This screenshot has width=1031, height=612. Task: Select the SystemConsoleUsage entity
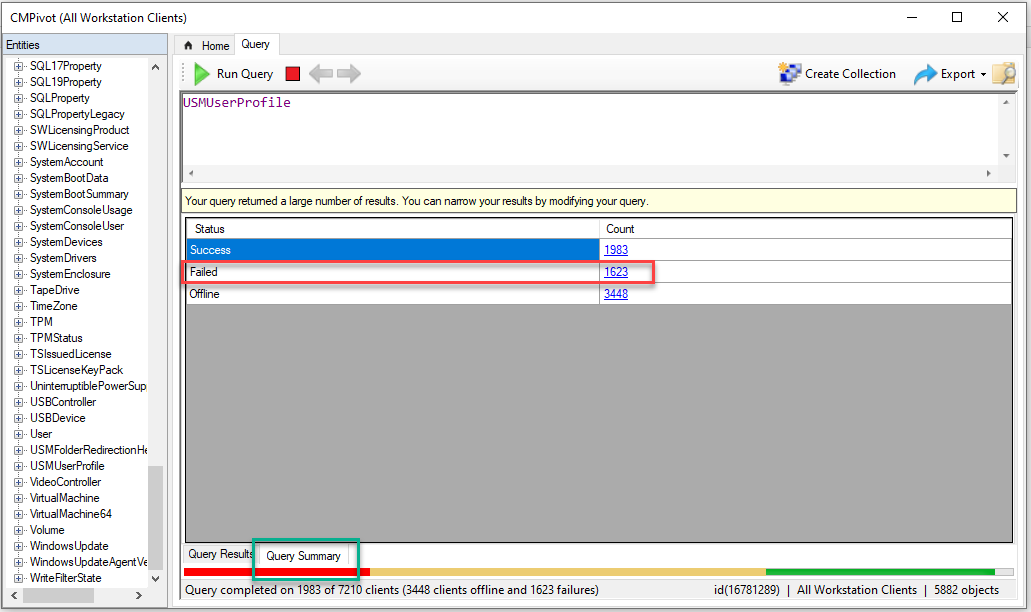click(x=81, y=210)
